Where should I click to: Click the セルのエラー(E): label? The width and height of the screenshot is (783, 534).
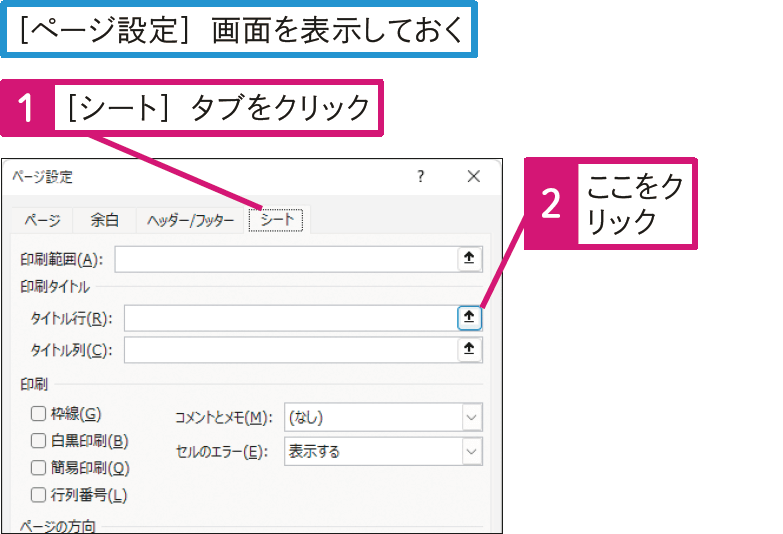(222, 452)
